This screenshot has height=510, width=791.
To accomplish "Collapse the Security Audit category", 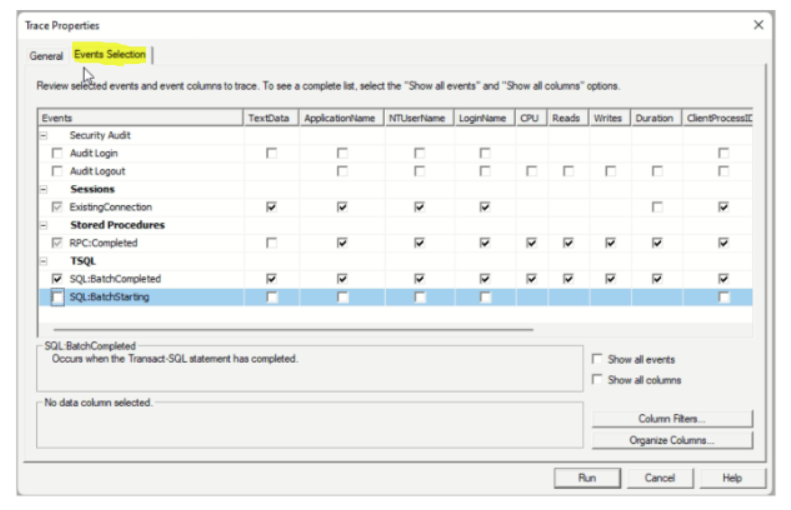I will tap(44, 135).
